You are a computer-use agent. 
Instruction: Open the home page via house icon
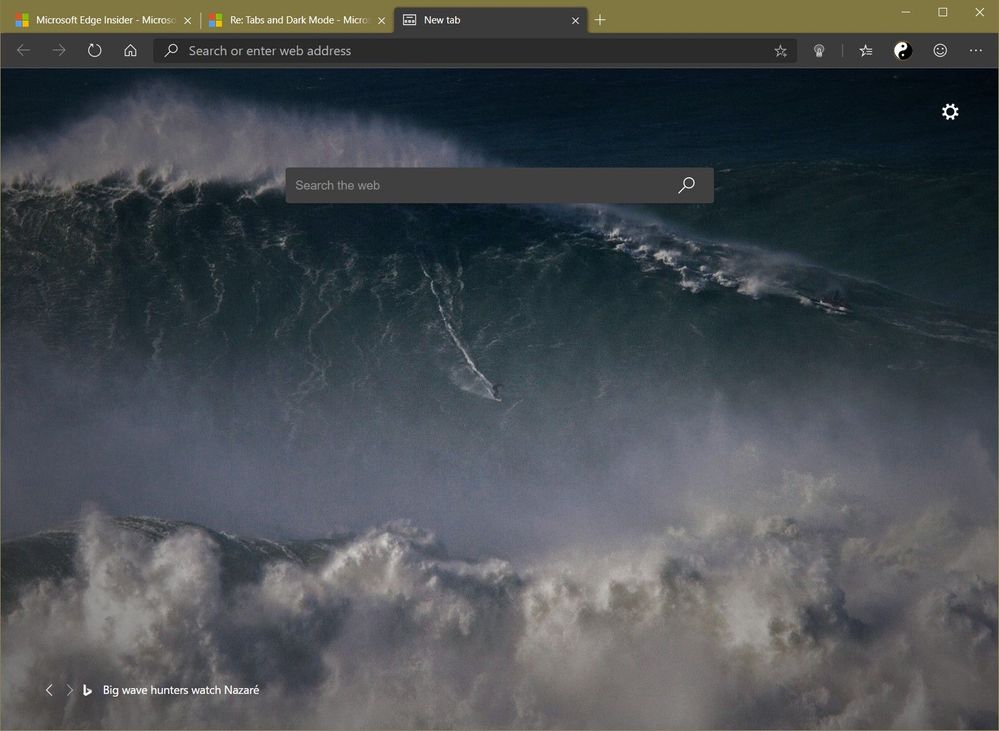[x=131, y=50]
